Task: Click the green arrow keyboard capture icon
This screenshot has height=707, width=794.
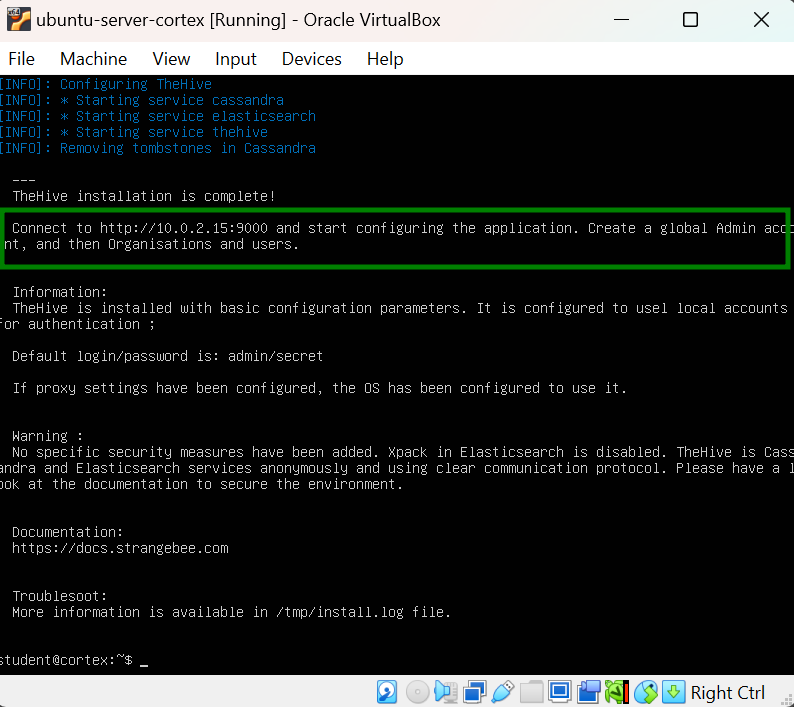Action: (x=673, y=692)
